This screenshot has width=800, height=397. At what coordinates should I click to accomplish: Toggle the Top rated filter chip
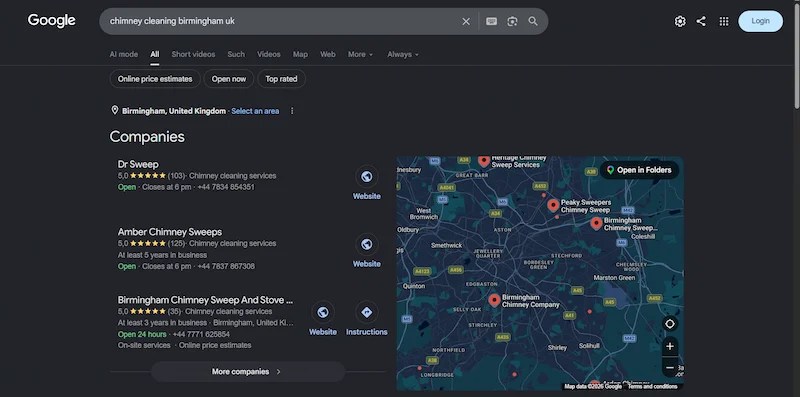pos(281,79)
